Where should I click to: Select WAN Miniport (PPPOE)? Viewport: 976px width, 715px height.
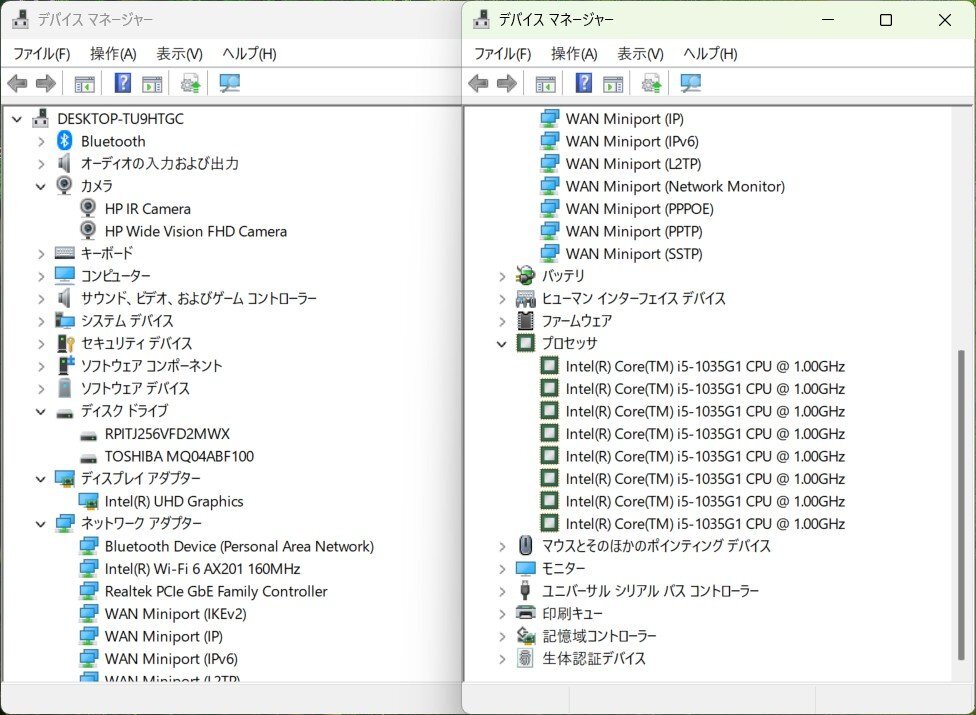(639, 208)
